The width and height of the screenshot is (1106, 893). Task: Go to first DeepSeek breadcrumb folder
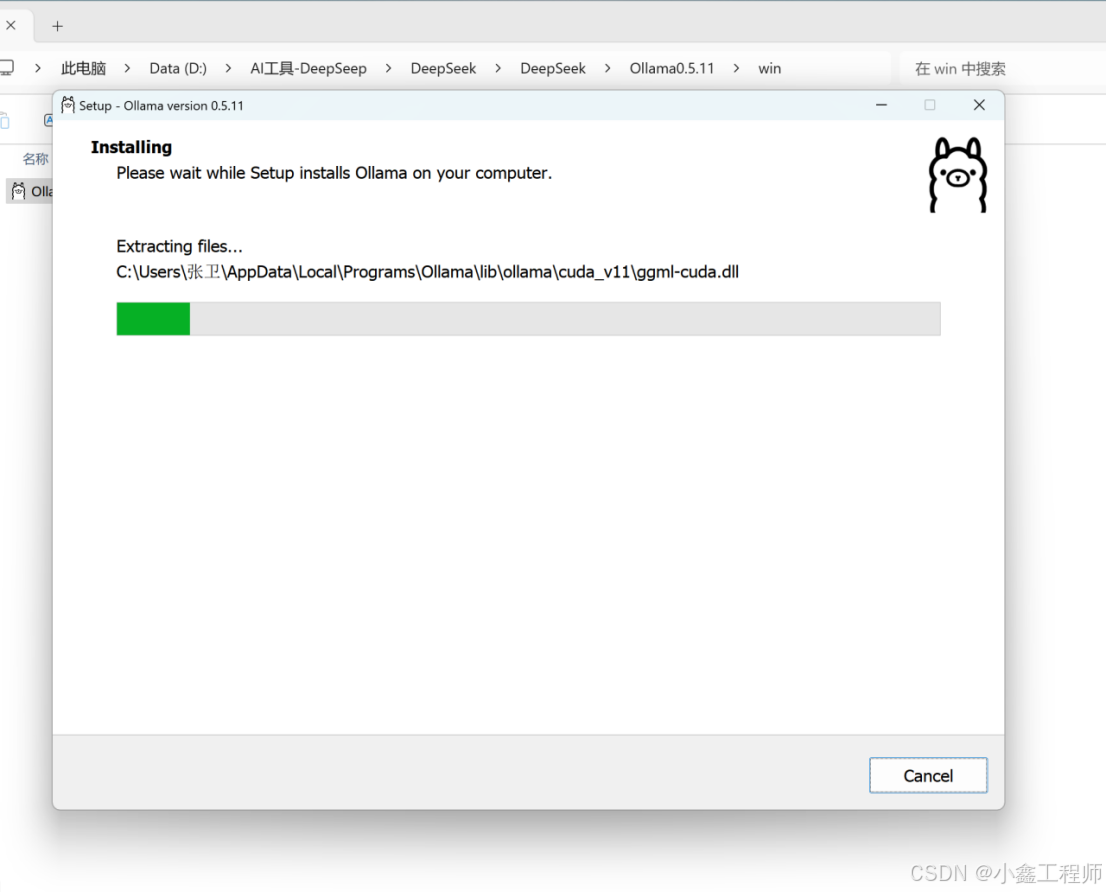(443, 68)
